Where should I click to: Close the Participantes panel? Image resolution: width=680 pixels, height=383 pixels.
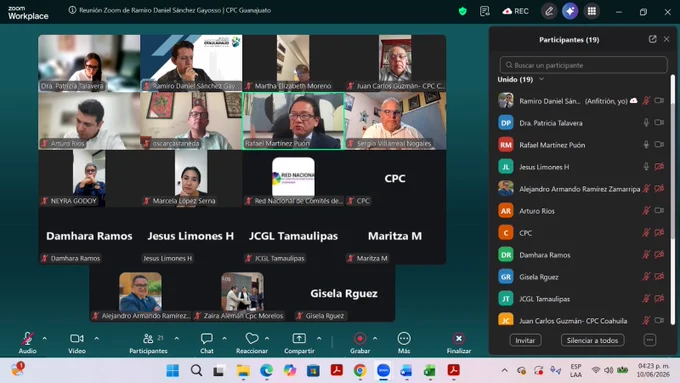pos(667,39)
